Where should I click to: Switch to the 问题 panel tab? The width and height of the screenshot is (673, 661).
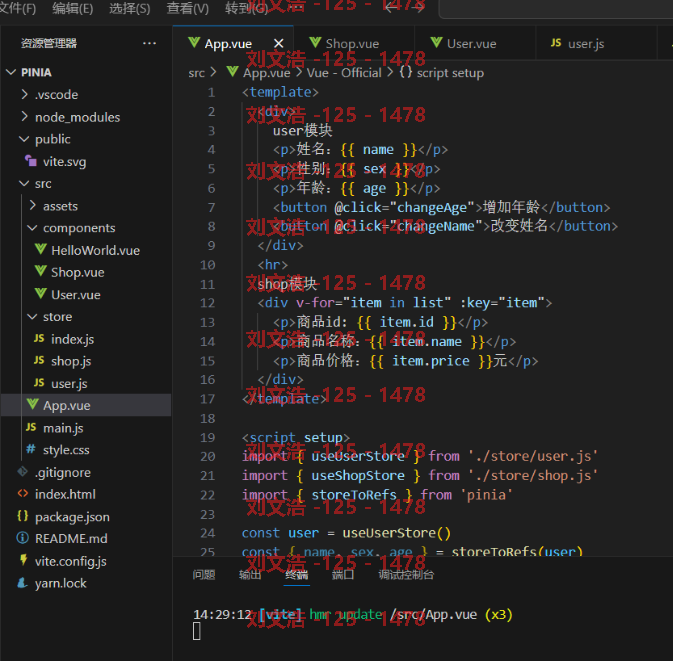click(x=204, y=574)
